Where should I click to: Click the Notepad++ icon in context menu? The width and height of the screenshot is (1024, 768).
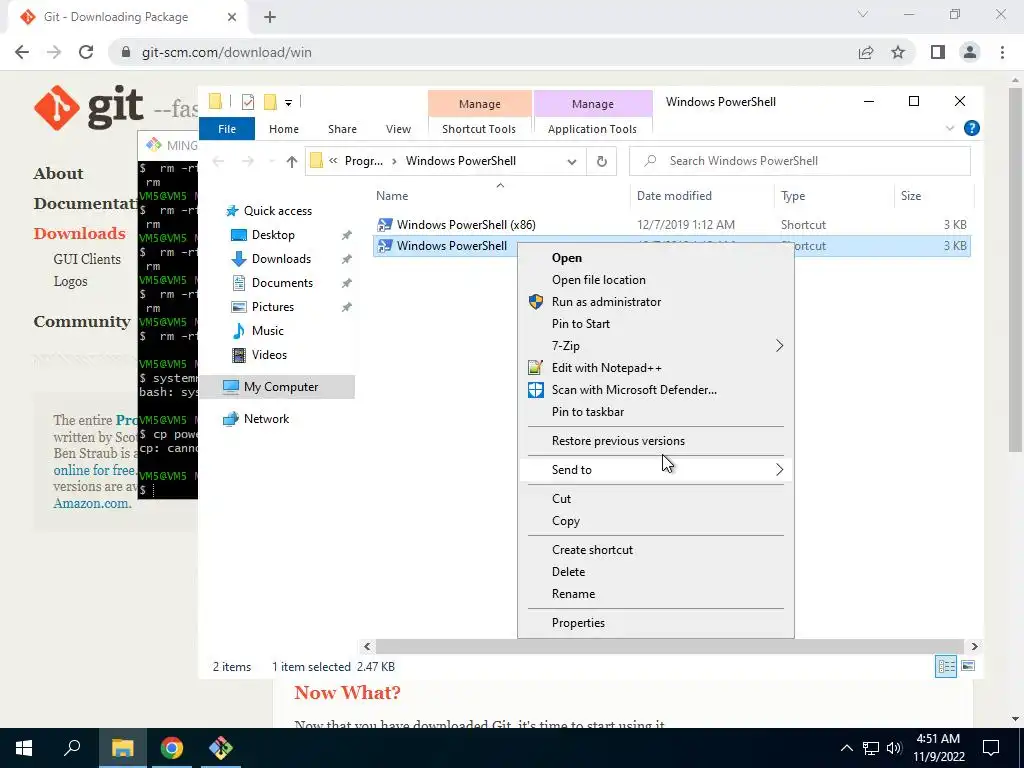click(536, 368)
